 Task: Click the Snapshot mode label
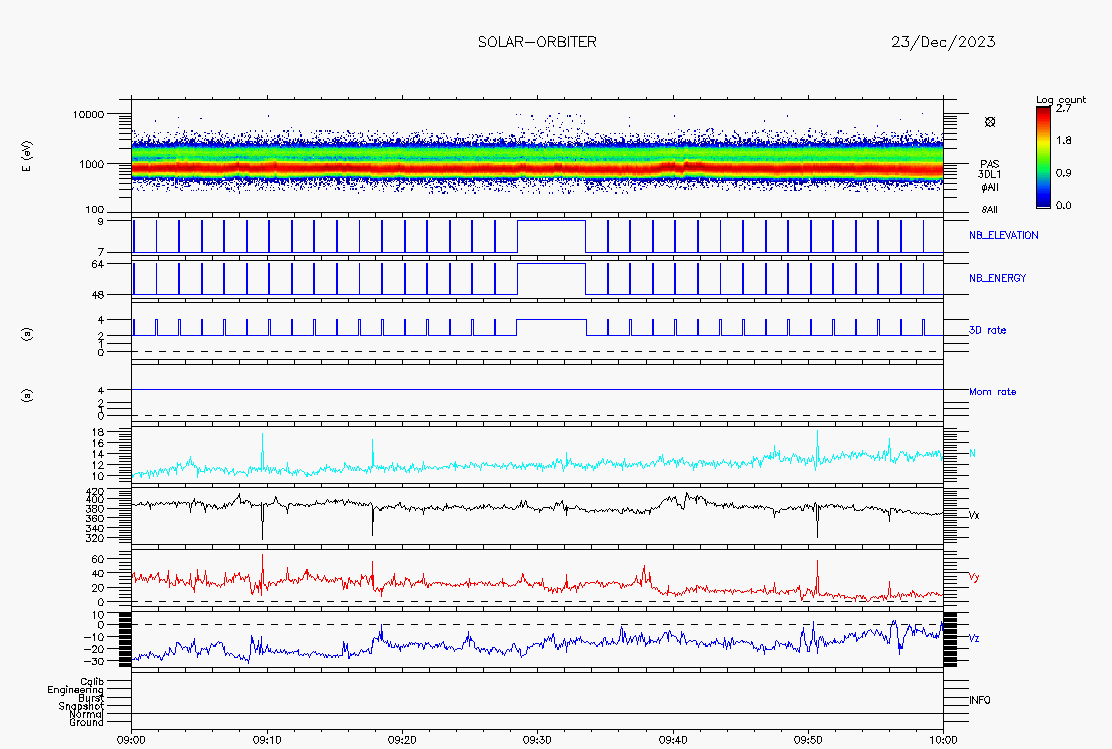coord(81,706)
